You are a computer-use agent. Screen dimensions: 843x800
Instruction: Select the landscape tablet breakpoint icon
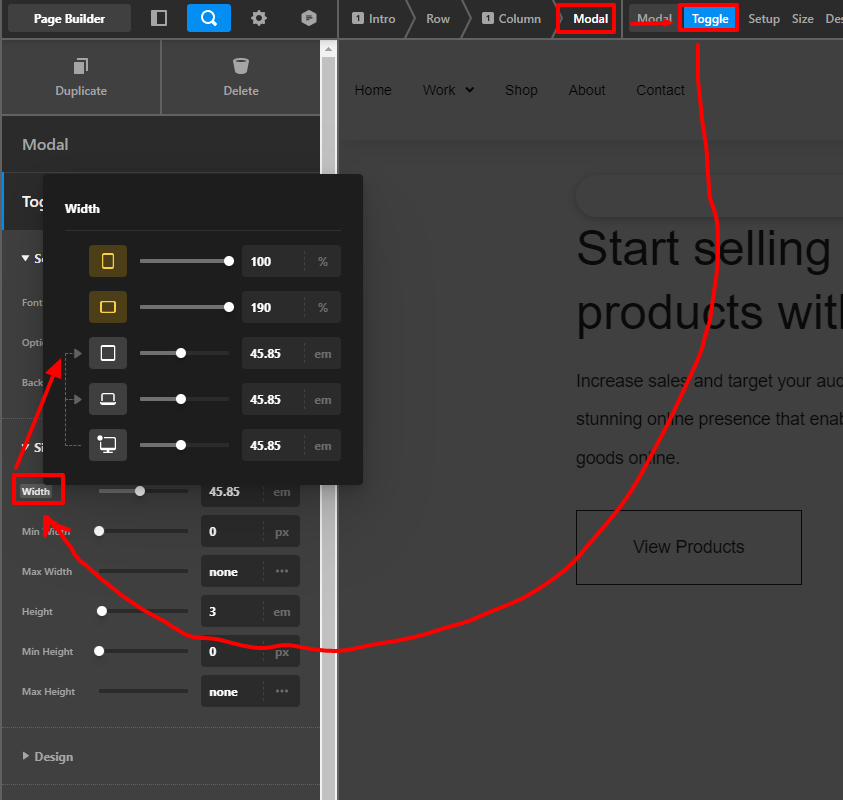point(108,307)
